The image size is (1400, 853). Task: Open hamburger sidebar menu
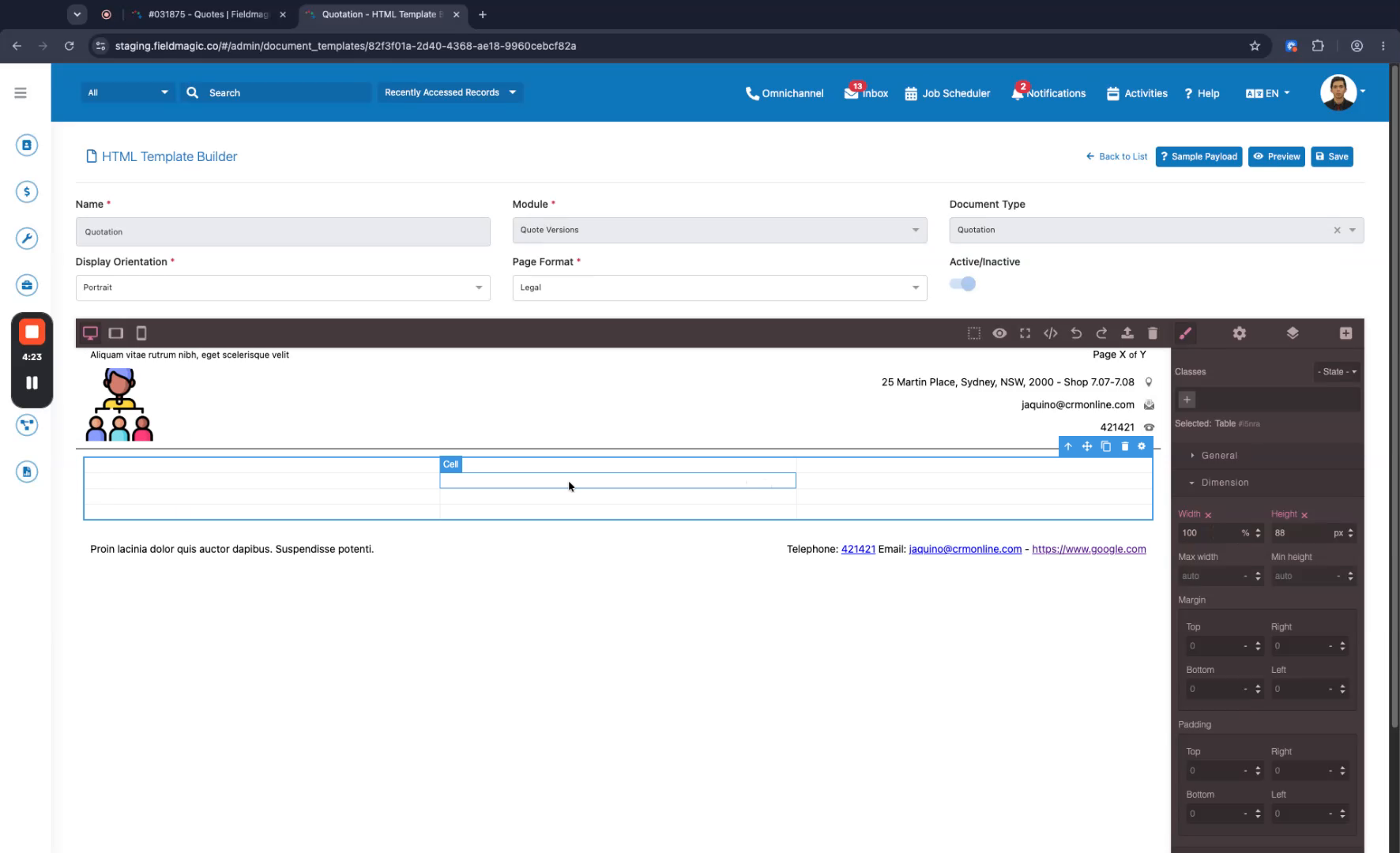pyautogui.click(x=21, y=92)
